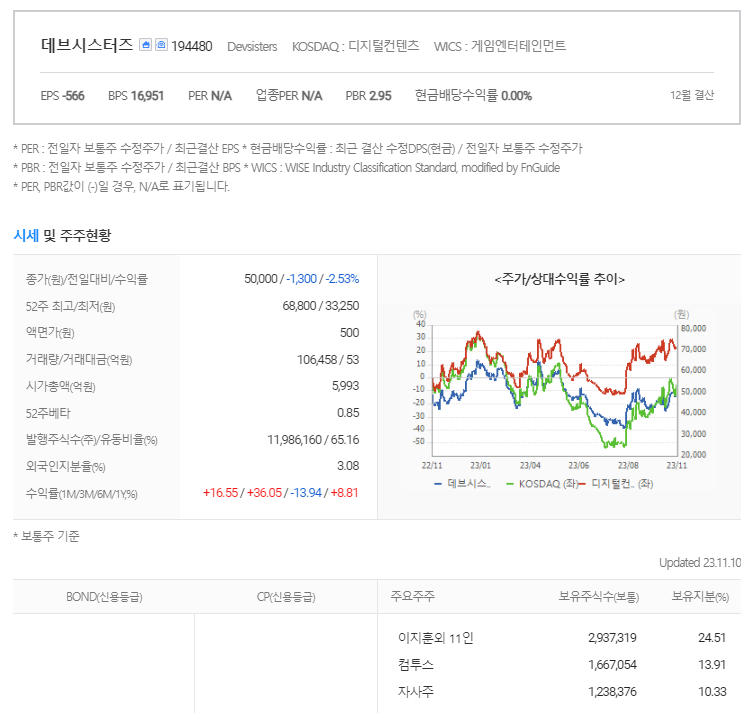746x713 pixels.
Task: Open the company homepage icon next to 데브시스터즈
Action: pos(146,45)
